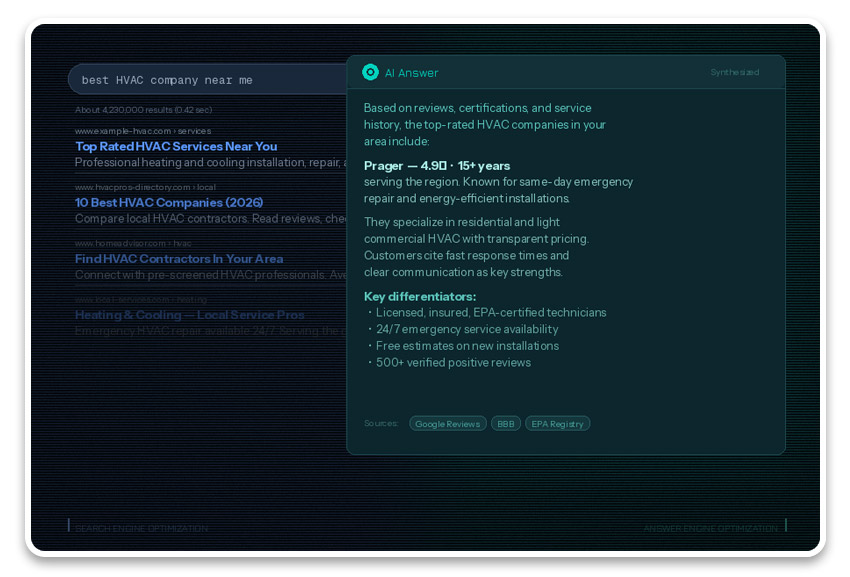Viewport: 850px width, 577px height.
Task: Click the 'Key differentiators:' heading
Action: coord(420,297)
